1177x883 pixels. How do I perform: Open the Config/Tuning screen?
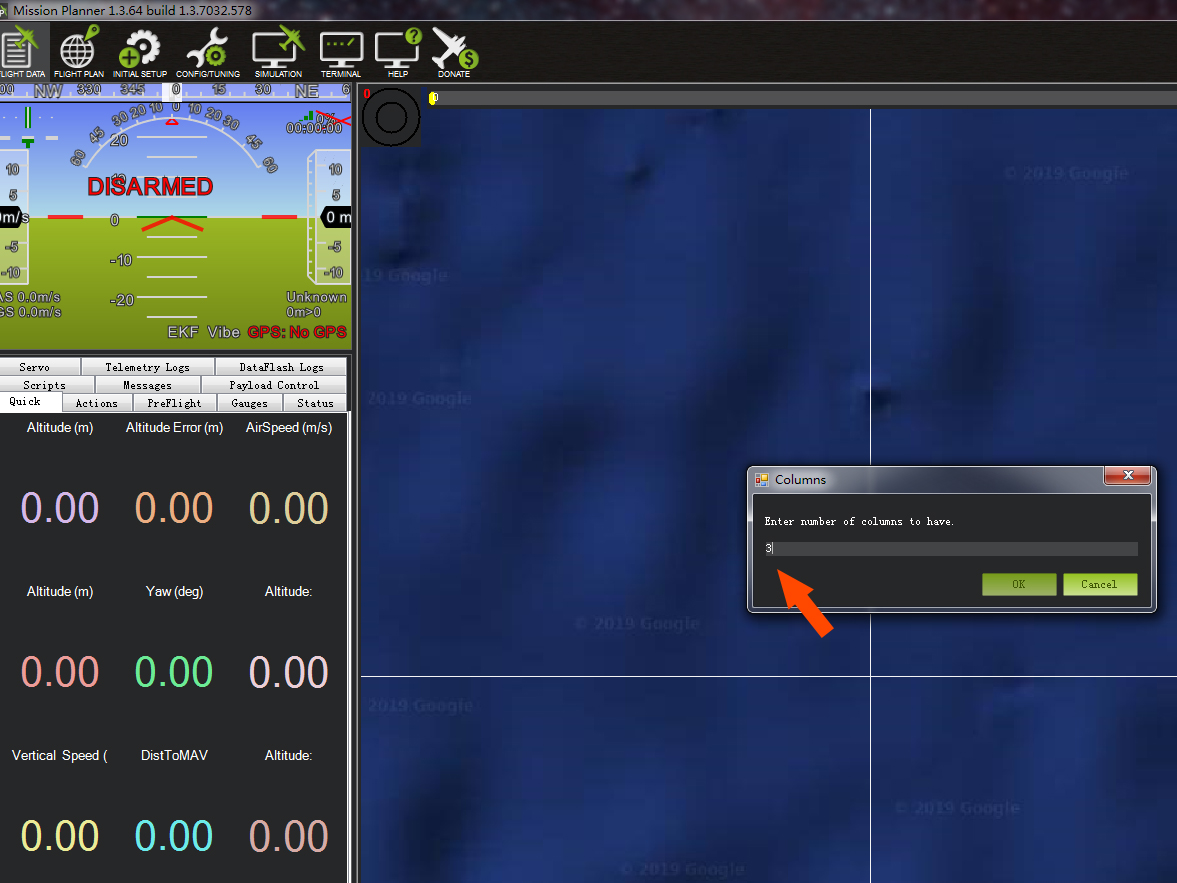click(208, 52)
